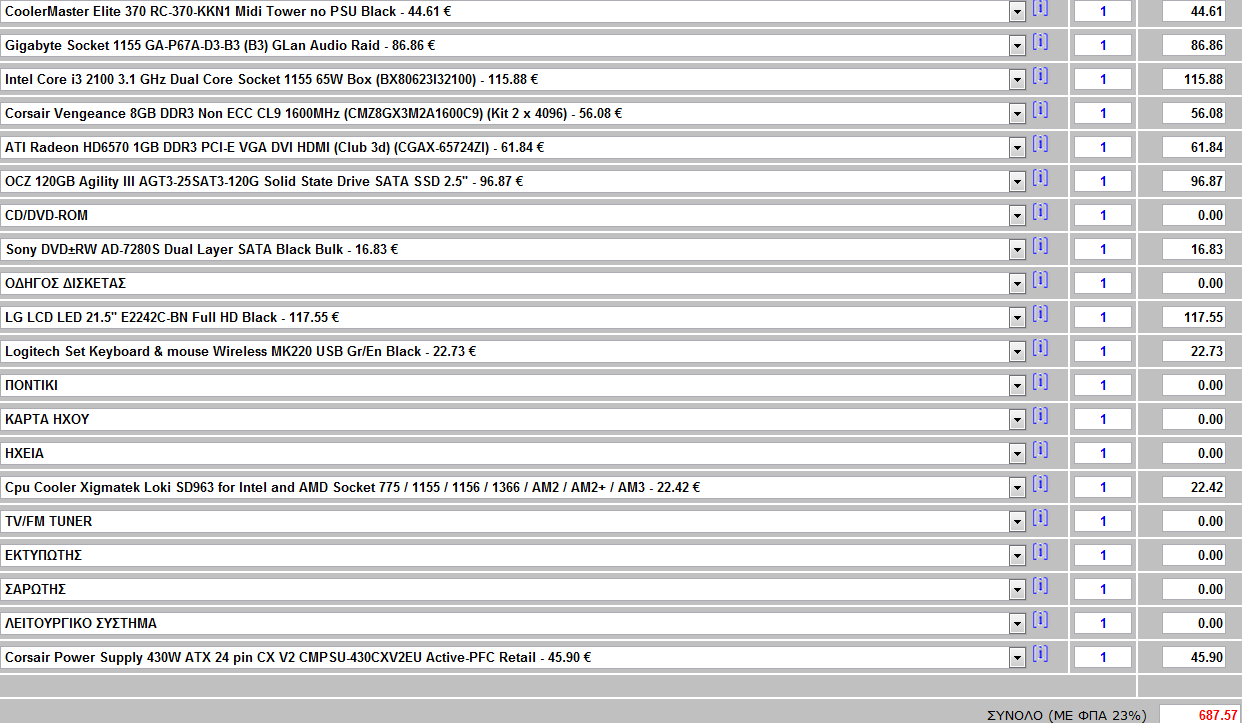Open info icon for Sony DVD±RW AD-7280S
The width and height of the screenshot is (1242, 723).
(x=1040, y=246)
